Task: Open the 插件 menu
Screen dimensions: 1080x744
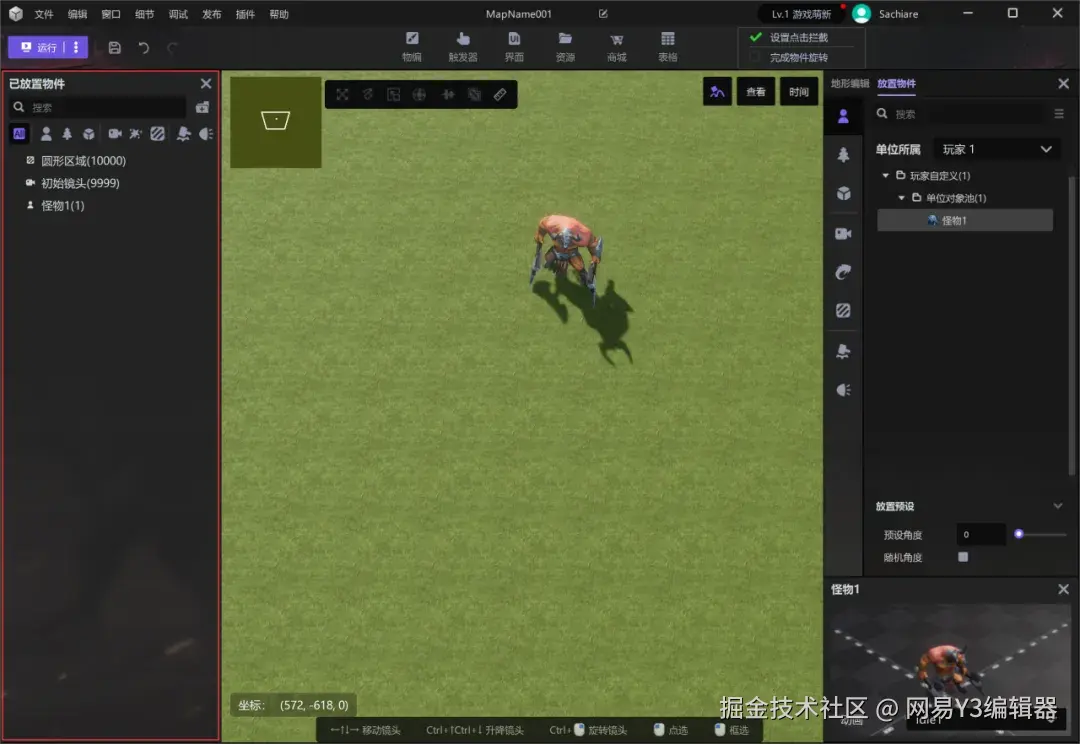Action: coord(245,14)
